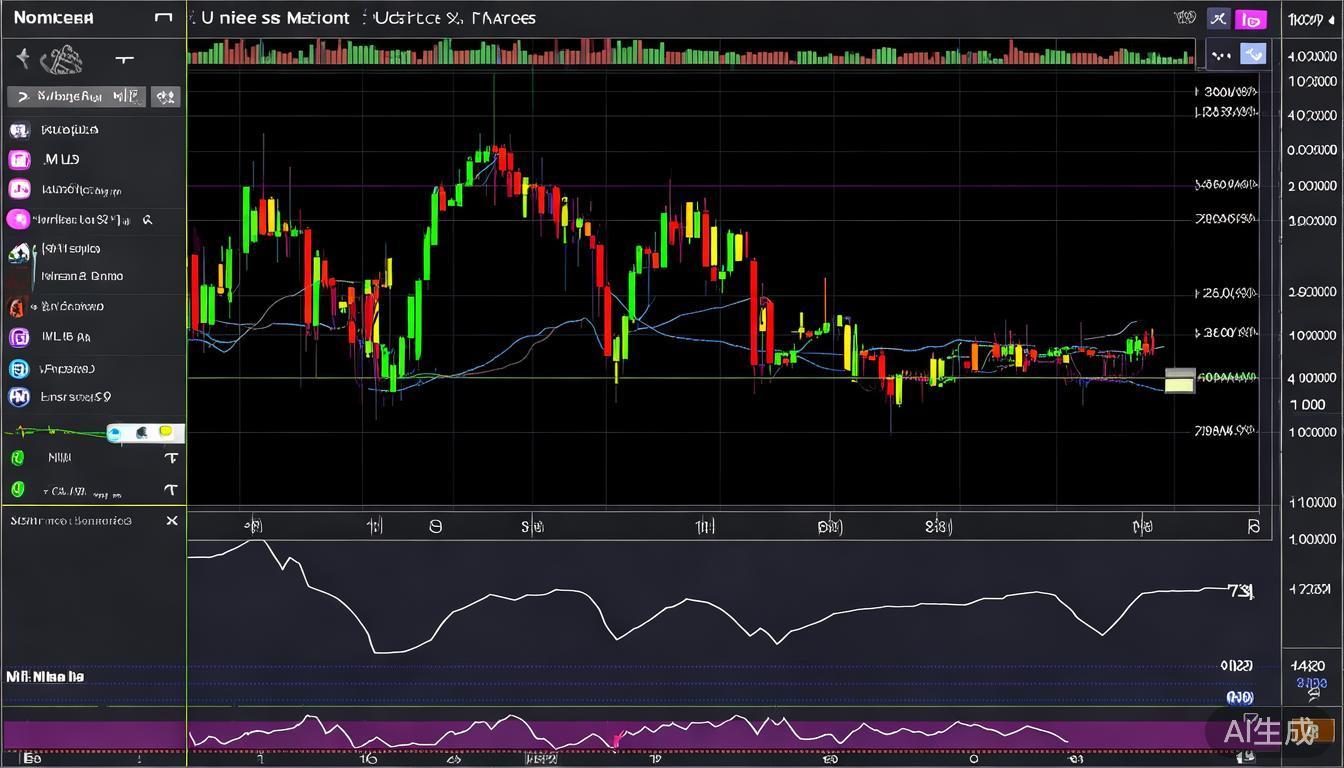Screen dimensions: 1344x768
Task: Click the small icon button right of the sidebar search
Action: (x=165, y=97)
